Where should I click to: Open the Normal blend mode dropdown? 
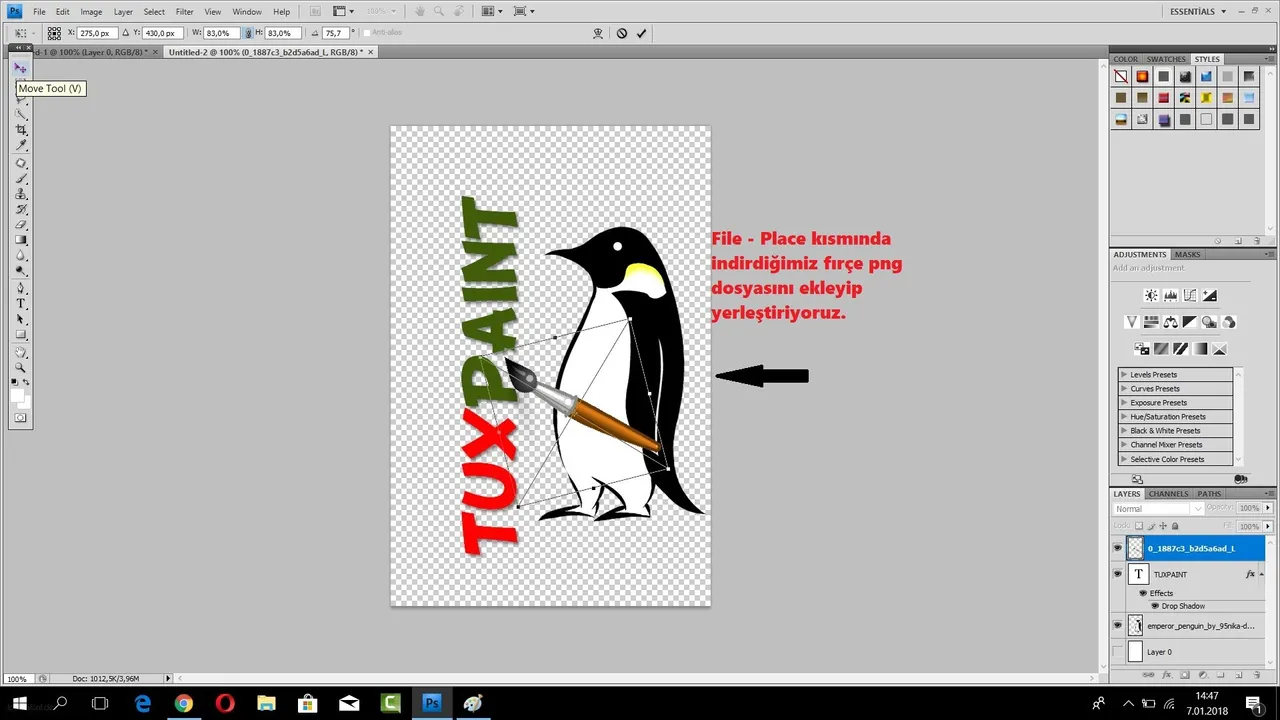coord(1158,508)
